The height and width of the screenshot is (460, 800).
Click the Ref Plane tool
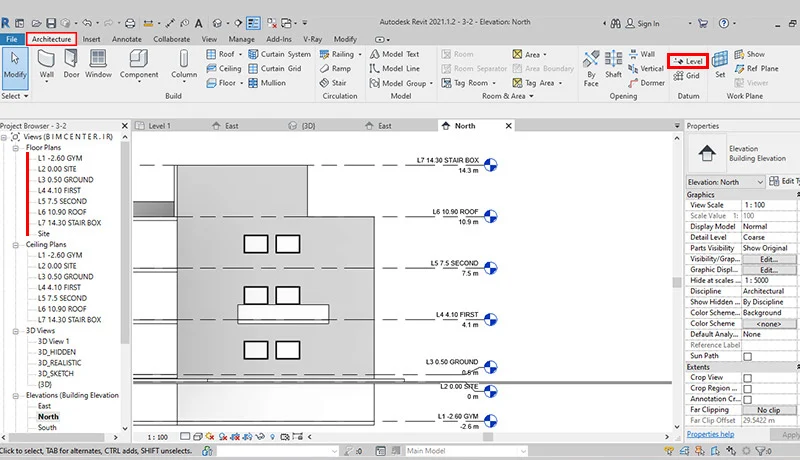point(756,68)
